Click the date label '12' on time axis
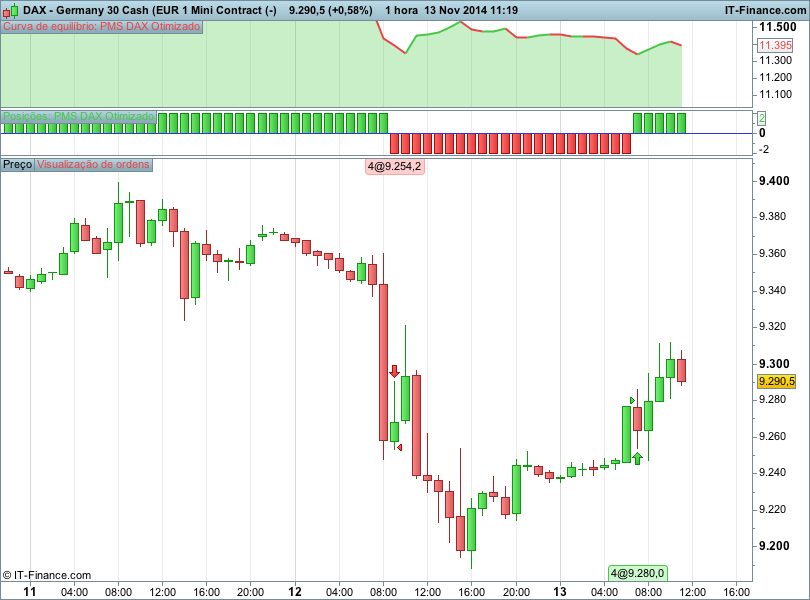 [294, 591]
